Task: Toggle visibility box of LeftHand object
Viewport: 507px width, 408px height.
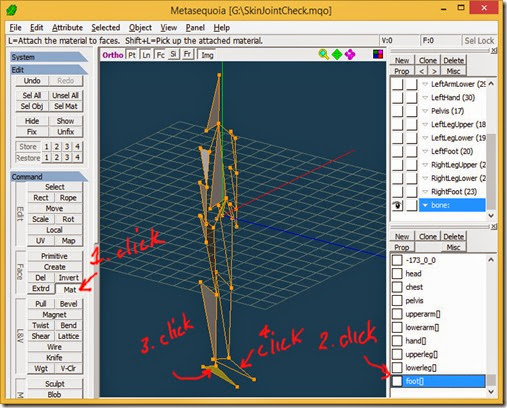Action: (397, 98)
